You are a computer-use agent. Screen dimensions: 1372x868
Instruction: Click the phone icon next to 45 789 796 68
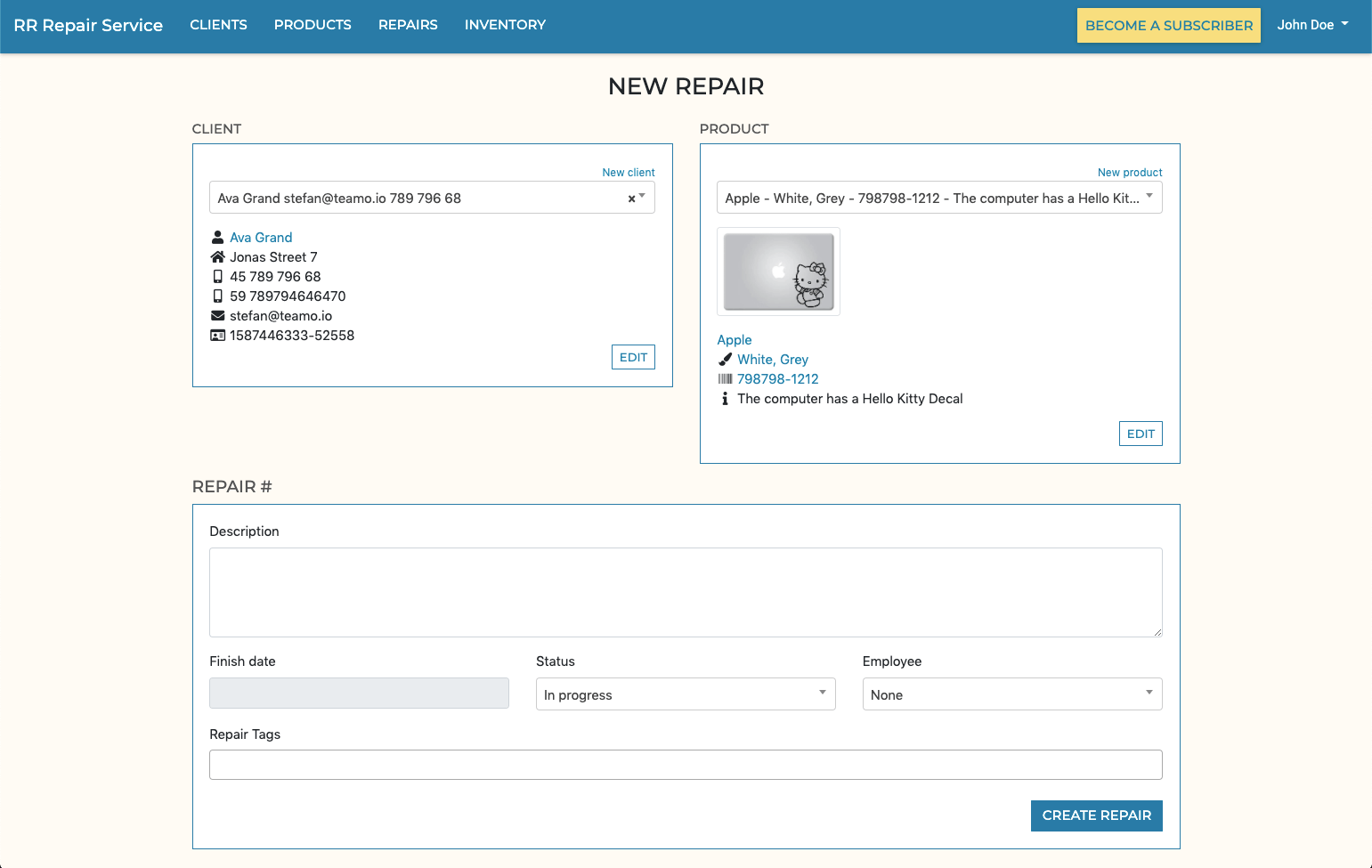click(218, 276)
